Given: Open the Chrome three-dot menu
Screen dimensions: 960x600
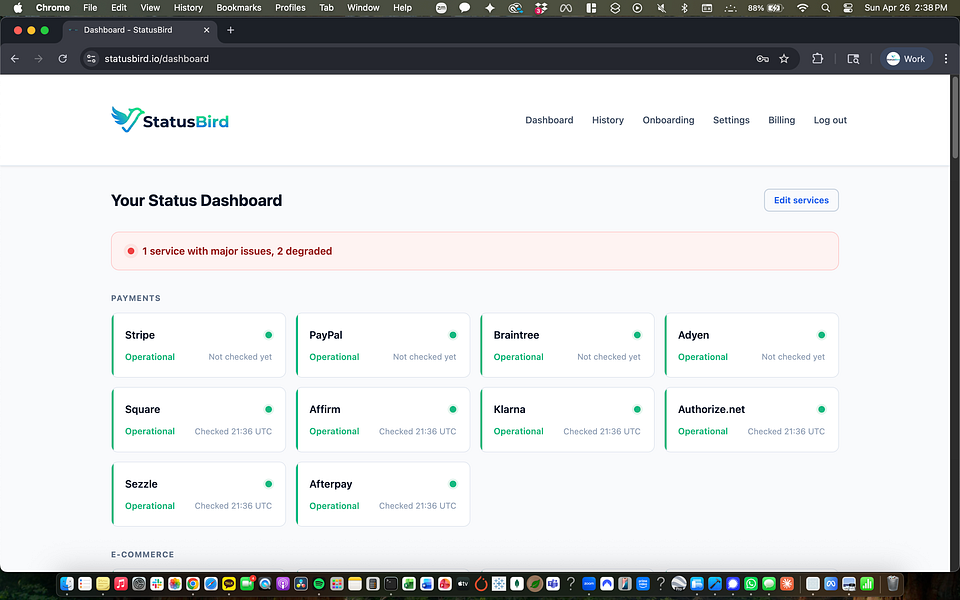Looking at the screenshot, I should click(946, 59).
